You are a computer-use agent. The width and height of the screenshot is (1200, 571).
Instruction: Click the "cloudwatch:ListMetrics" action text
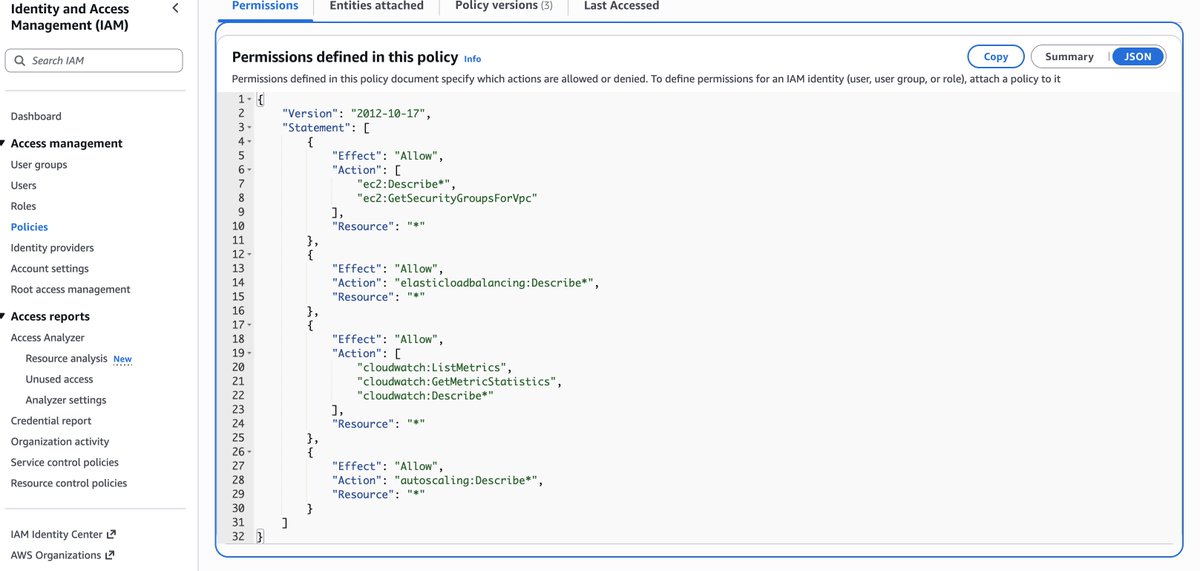click(x=434, y=368)
